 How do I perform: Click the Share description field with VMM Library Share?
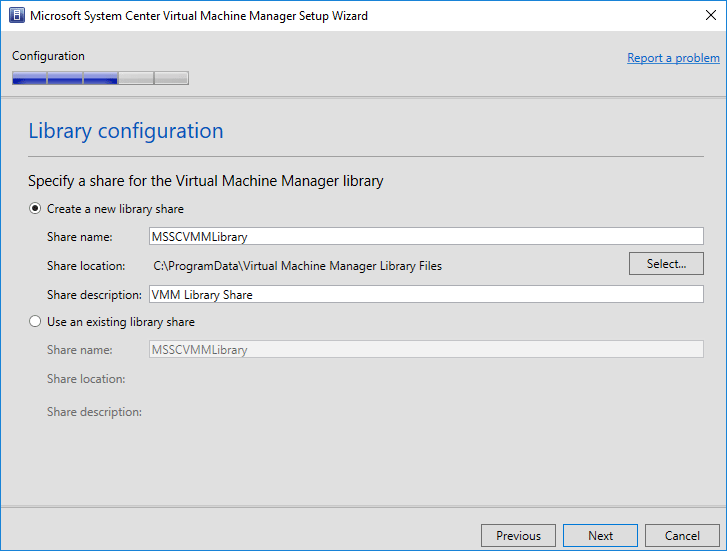pos(425,295)
